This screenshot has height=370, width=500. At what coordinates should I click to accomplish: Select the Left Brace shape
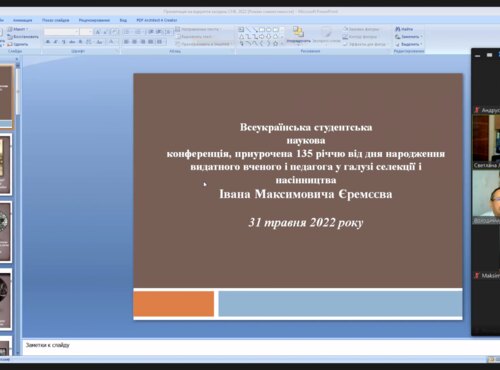click(x=262, y=44)
